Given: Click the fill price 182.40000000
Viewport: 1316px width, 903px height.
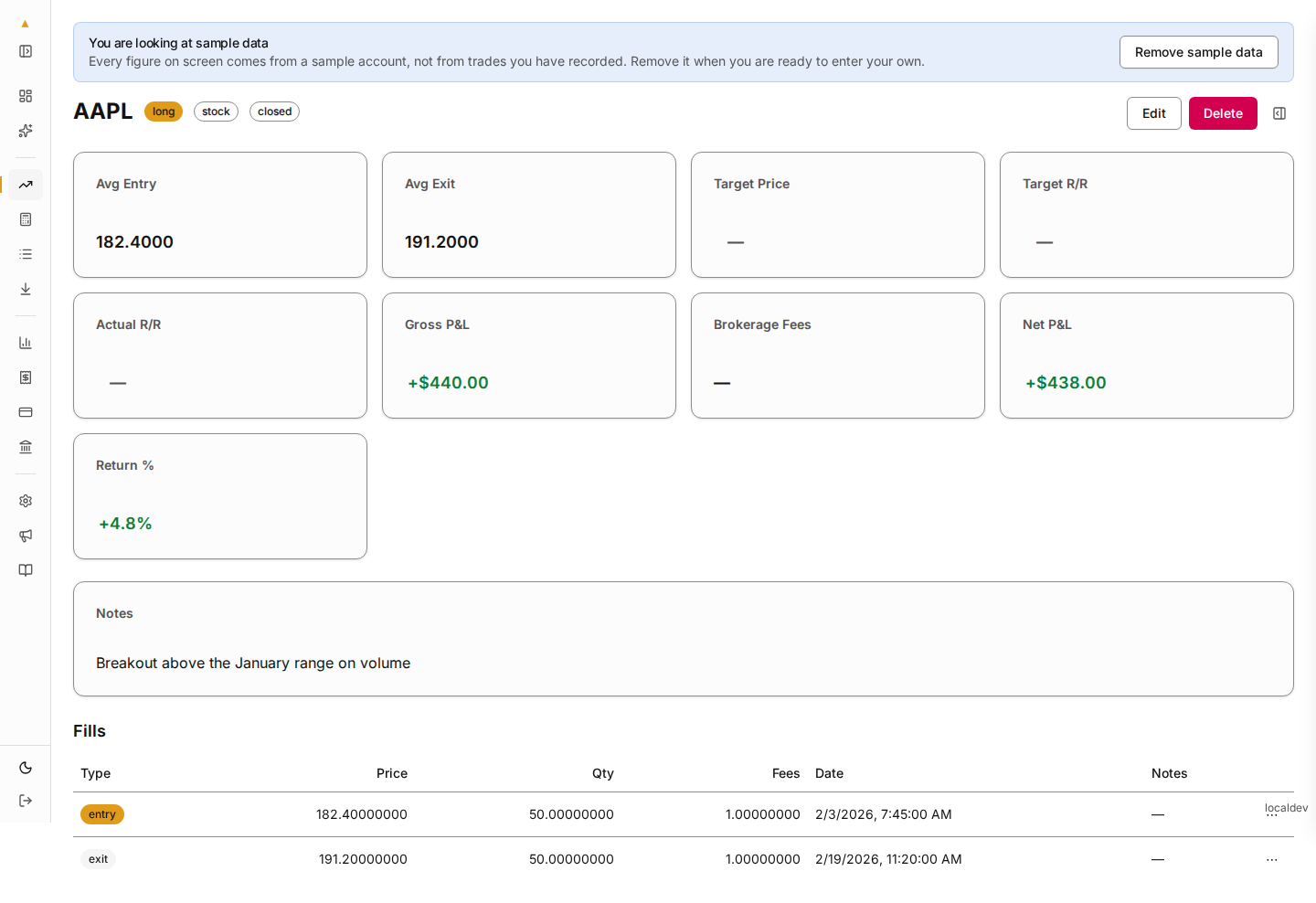Looking at the screenshot, I should tap(362, 814).
